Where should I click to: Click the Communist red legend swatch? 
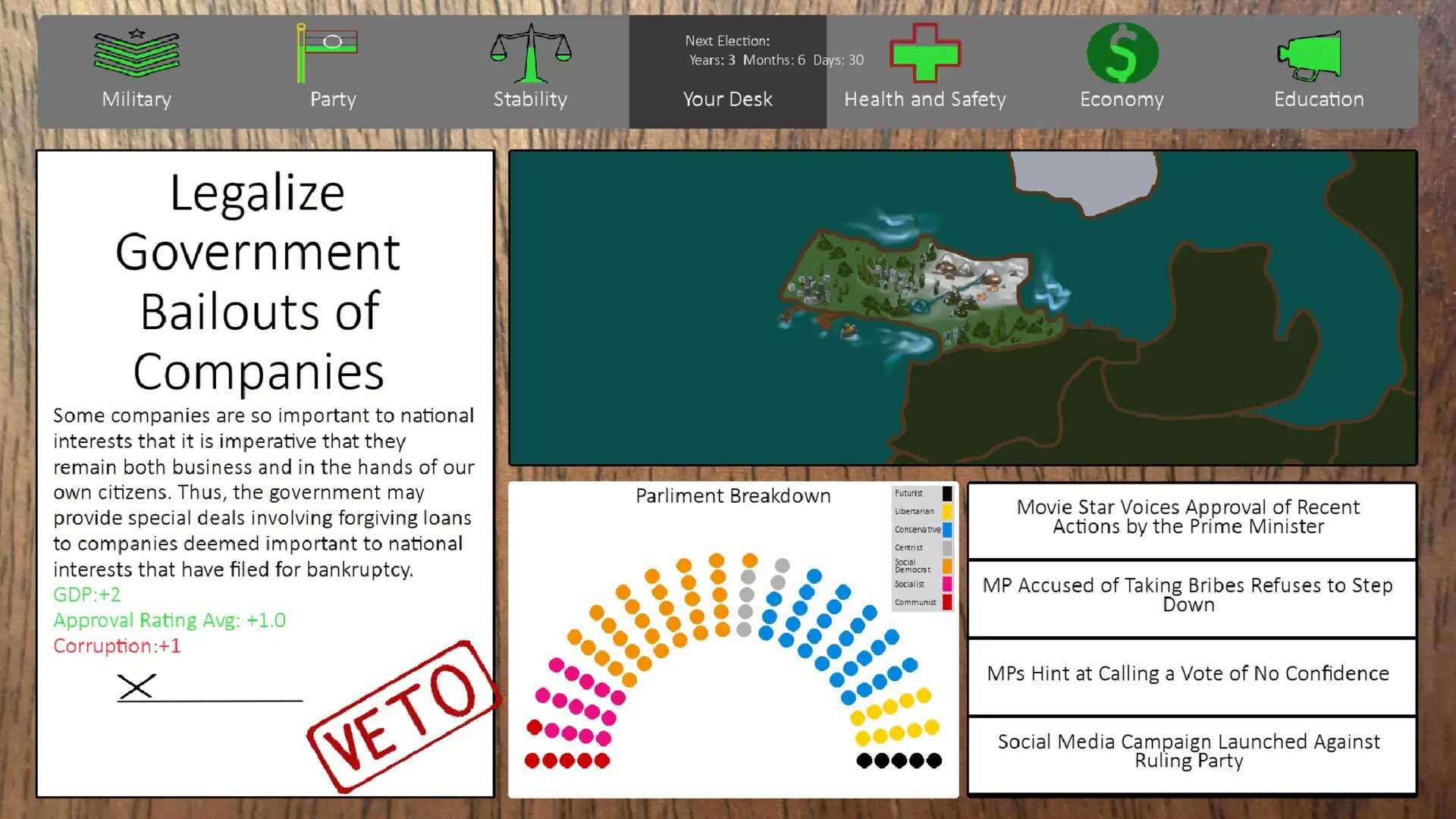pyautogui.click(x=946, y=603)
